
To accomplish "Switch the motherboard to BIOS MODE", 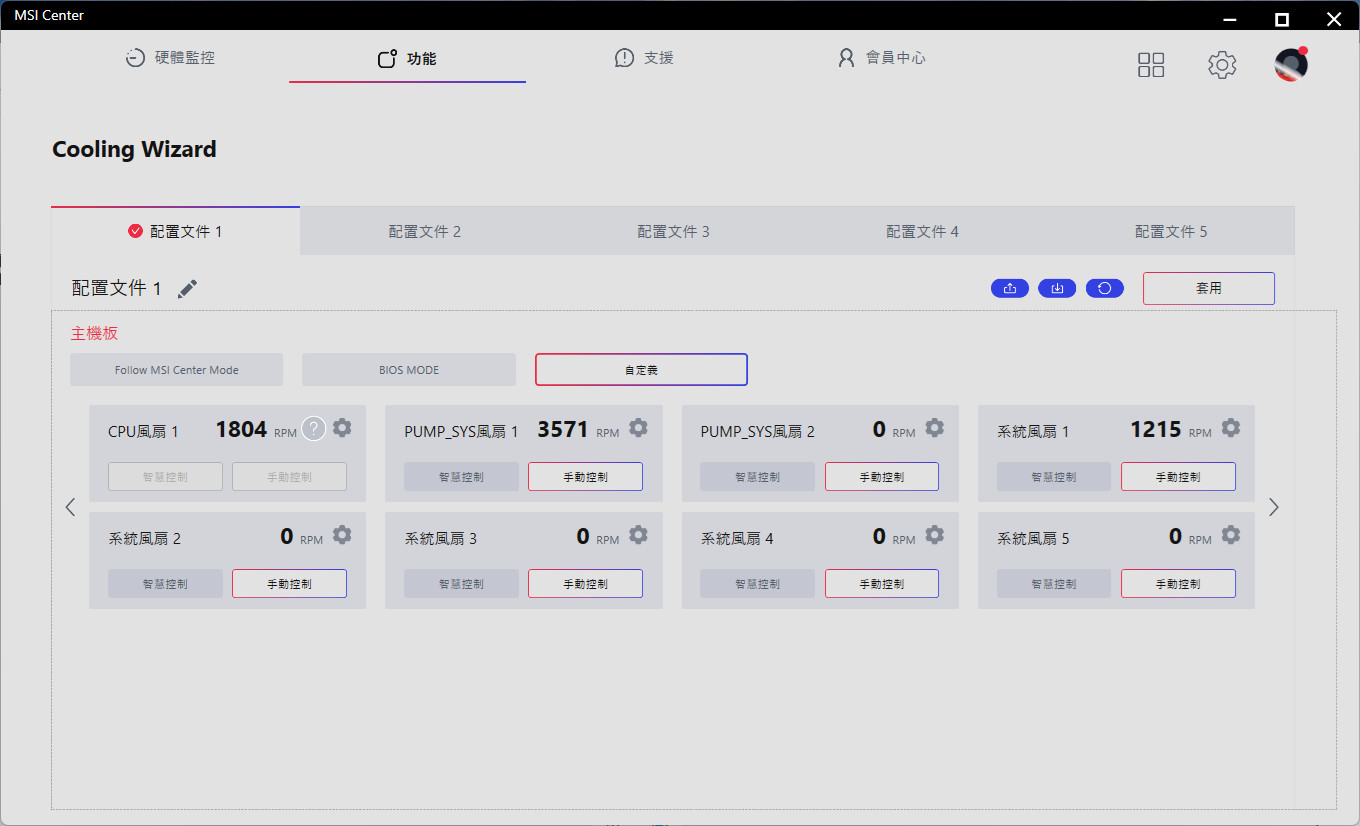I will (x=409, y=370).
